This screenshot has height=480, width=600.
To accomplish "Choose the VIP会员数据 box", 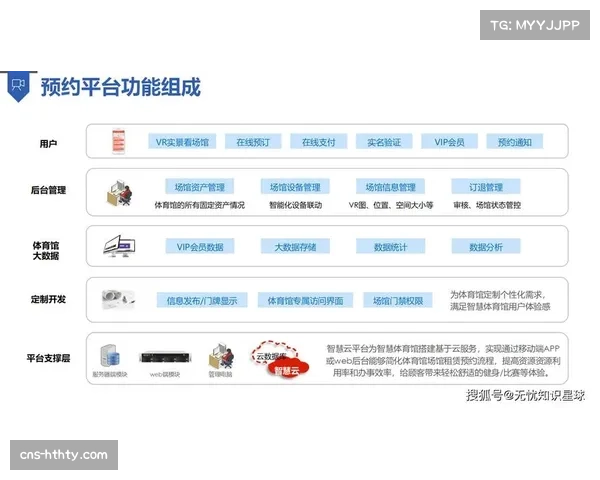I will click(x=200, y=247).
